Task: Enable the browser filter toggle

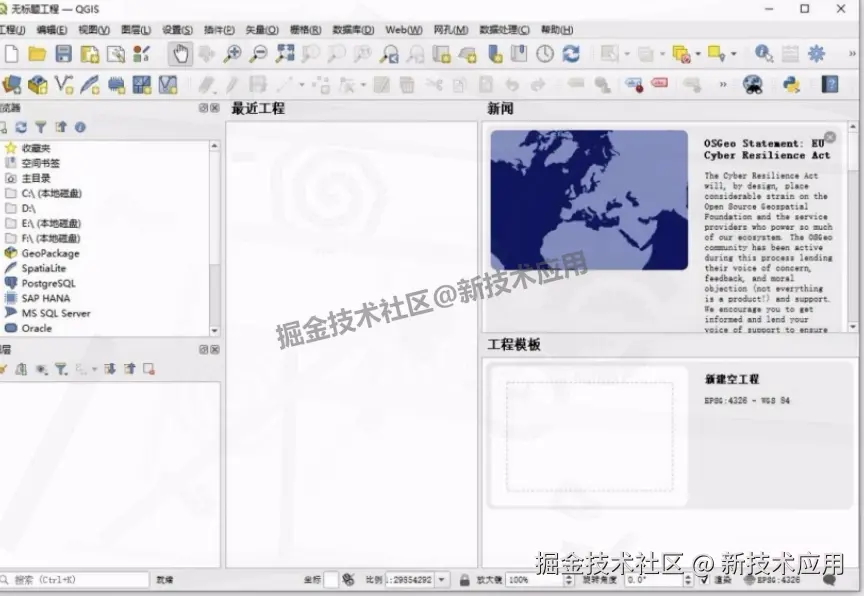Action: coord(41,127)
